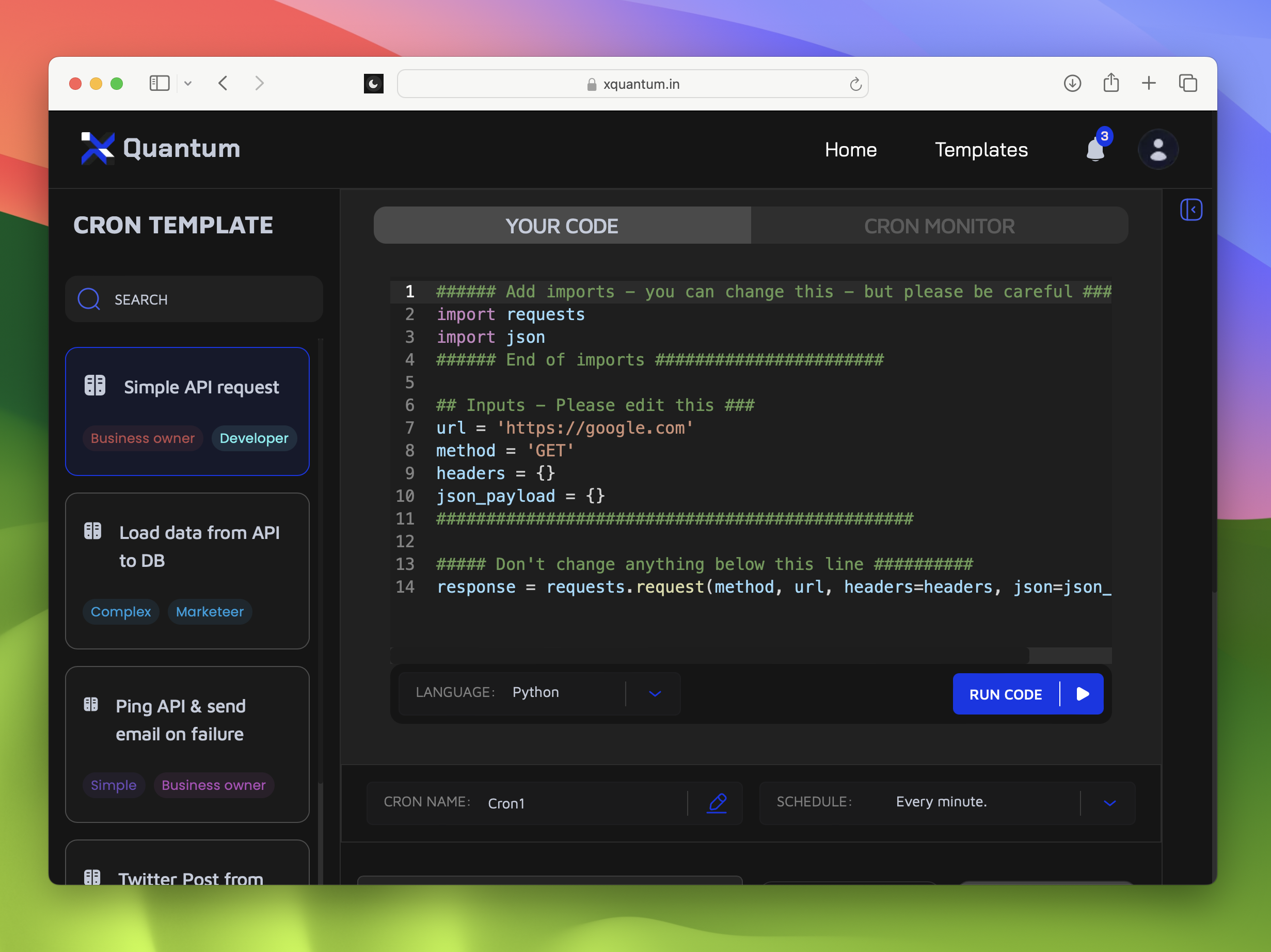
Task: Click the dark mode moon extension icon
Action: click(x=373, y=84)
